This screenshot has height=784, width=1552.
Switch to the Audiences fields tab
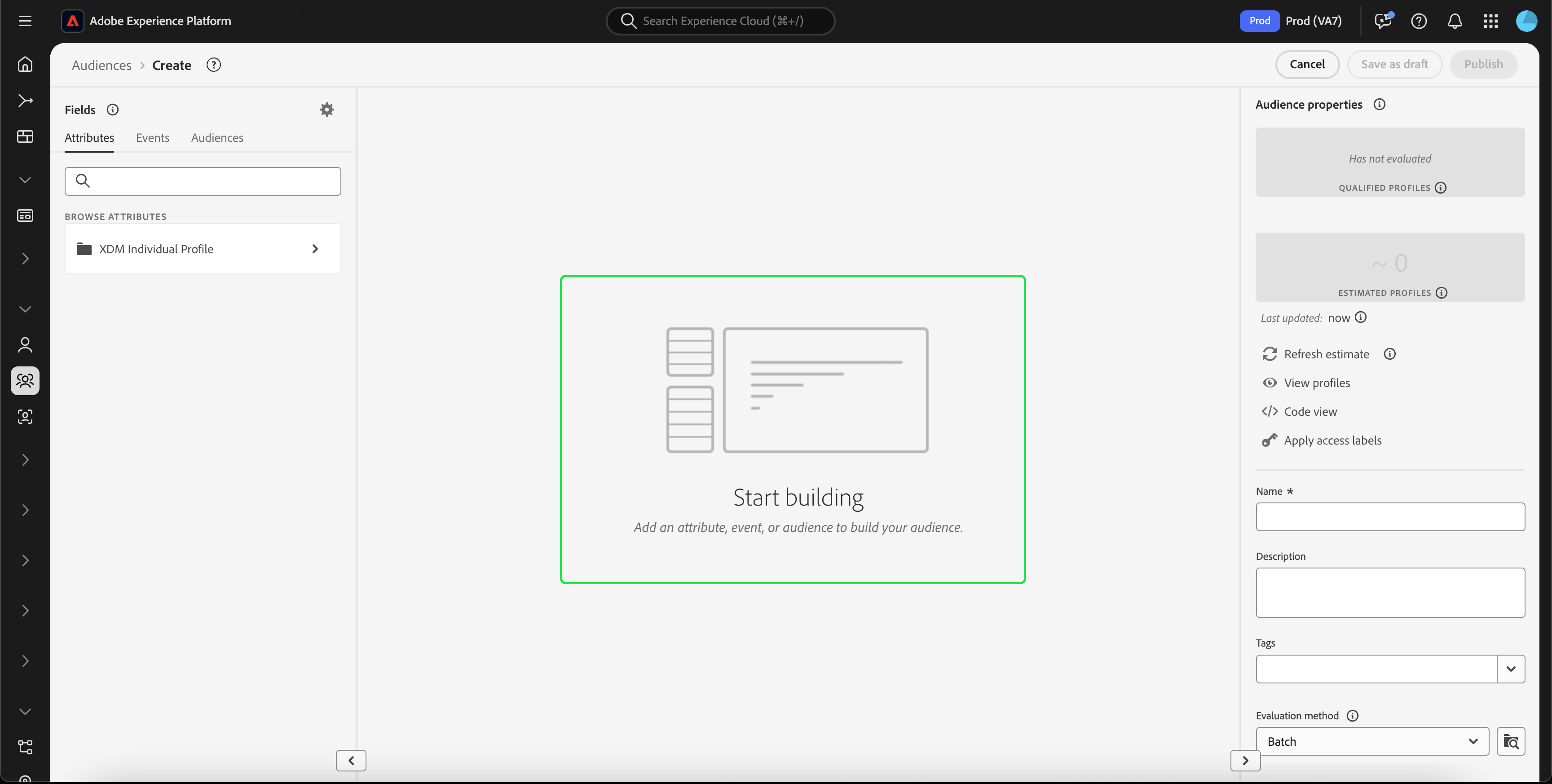[x=217, y=137]
